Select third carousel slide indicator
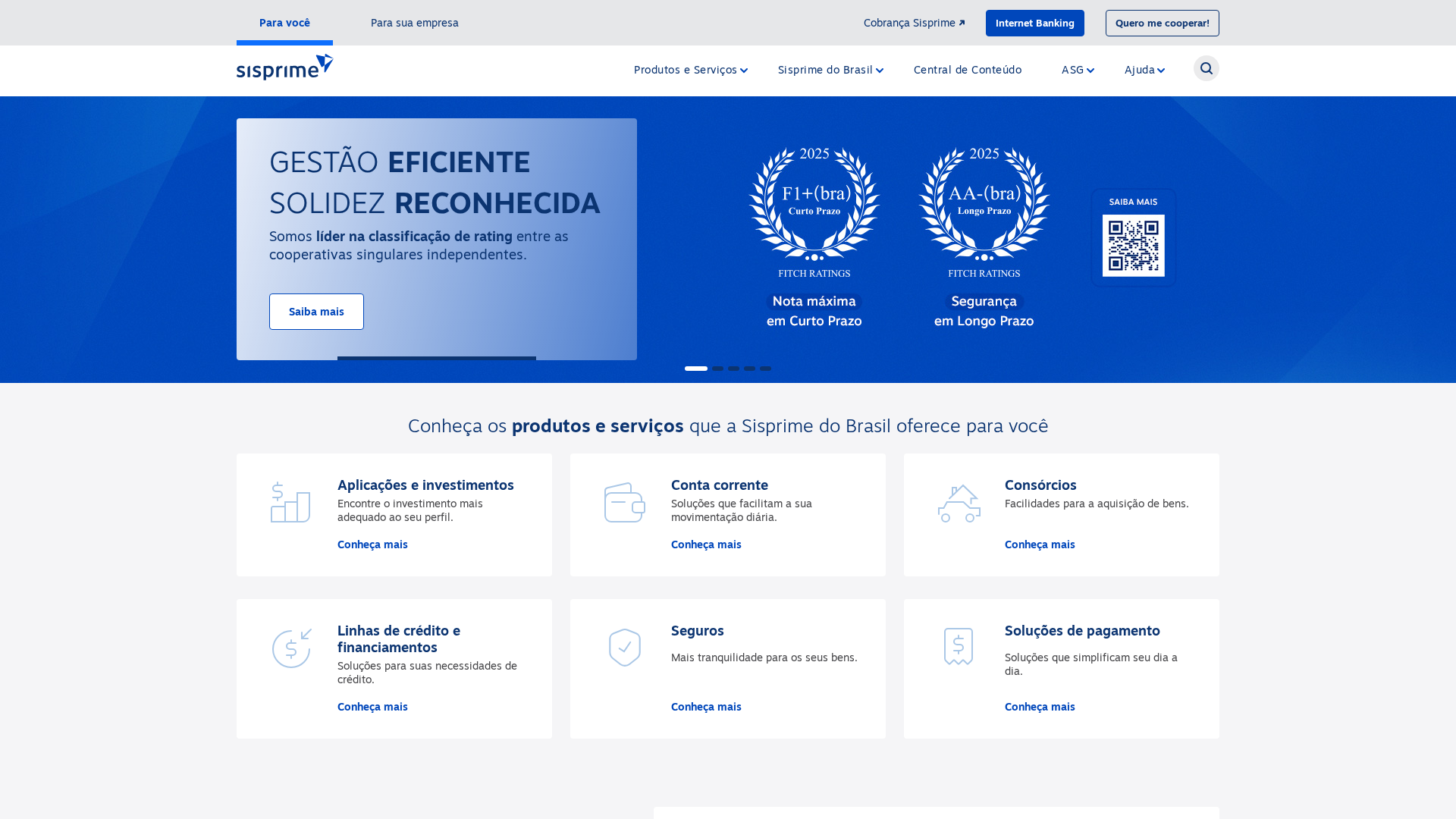 point(733,369)
